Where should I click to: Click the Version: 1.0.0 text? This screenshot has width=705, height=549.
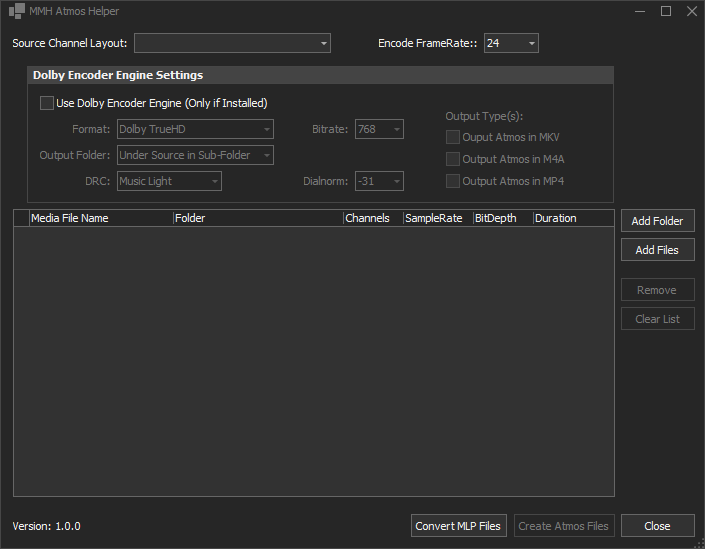[46, 526]
